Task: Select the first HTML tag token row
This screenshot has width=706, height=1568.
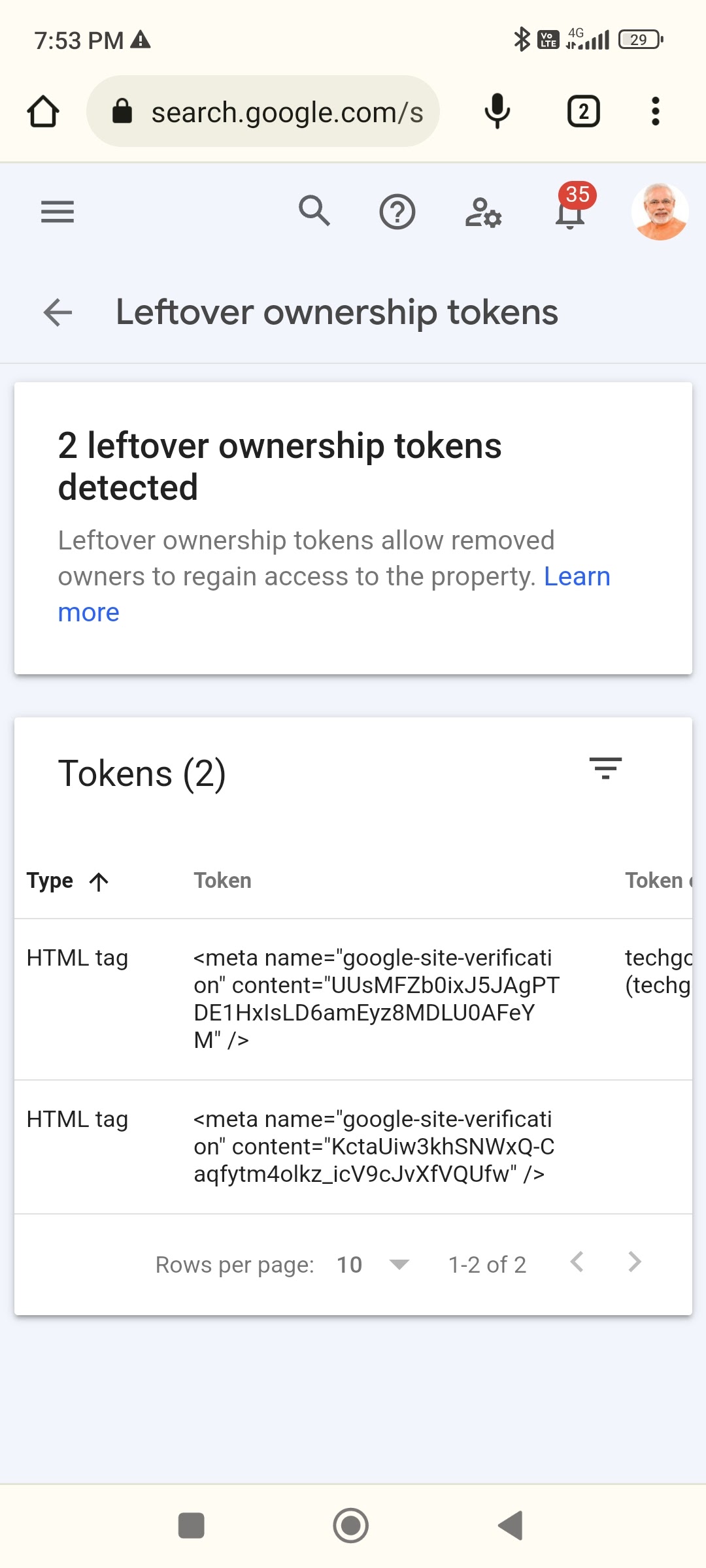Action: coord(353,999)
